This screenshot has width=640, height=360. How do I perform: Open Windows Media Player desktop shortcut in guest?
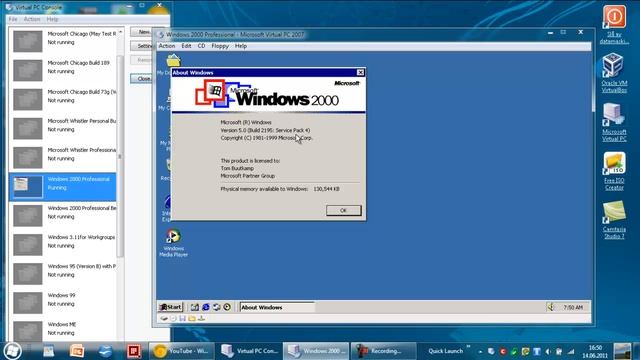point(173,243)
